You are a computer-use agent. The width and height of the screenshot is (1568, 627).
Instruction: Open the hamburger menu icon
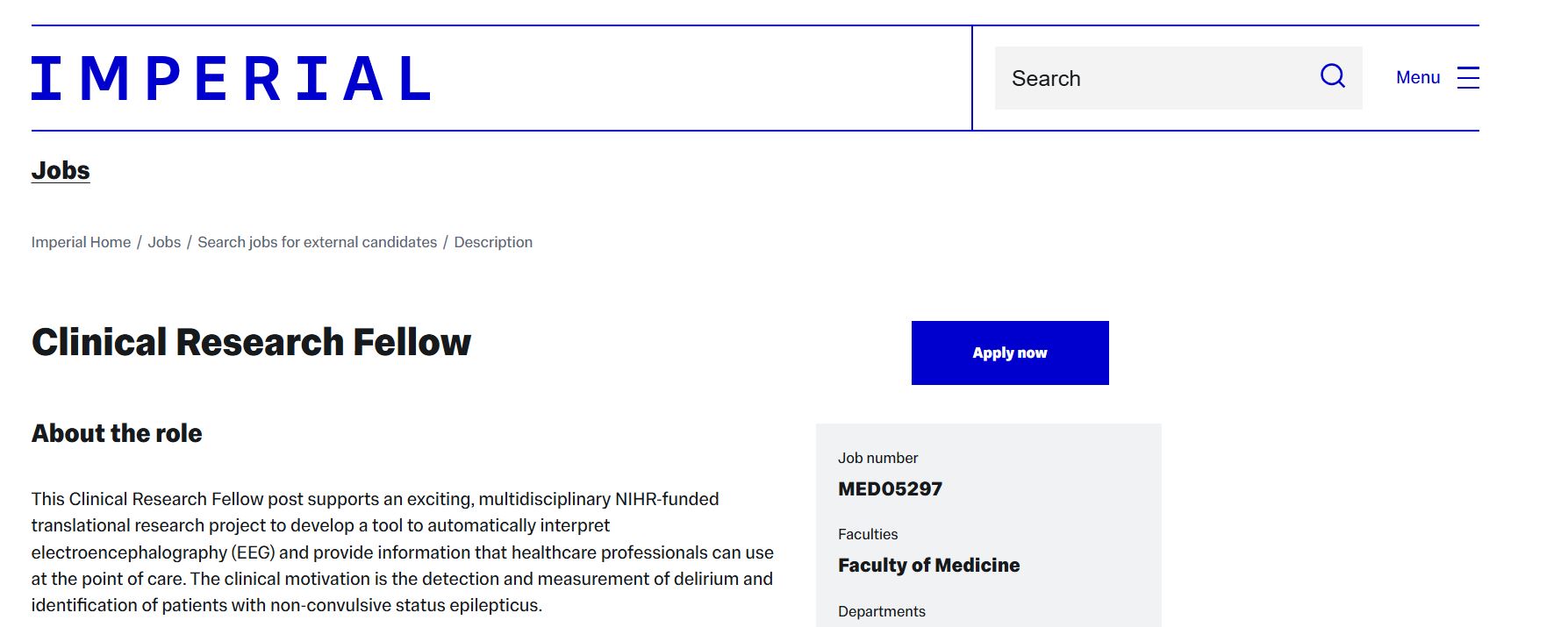click(x=1468, y=77)
